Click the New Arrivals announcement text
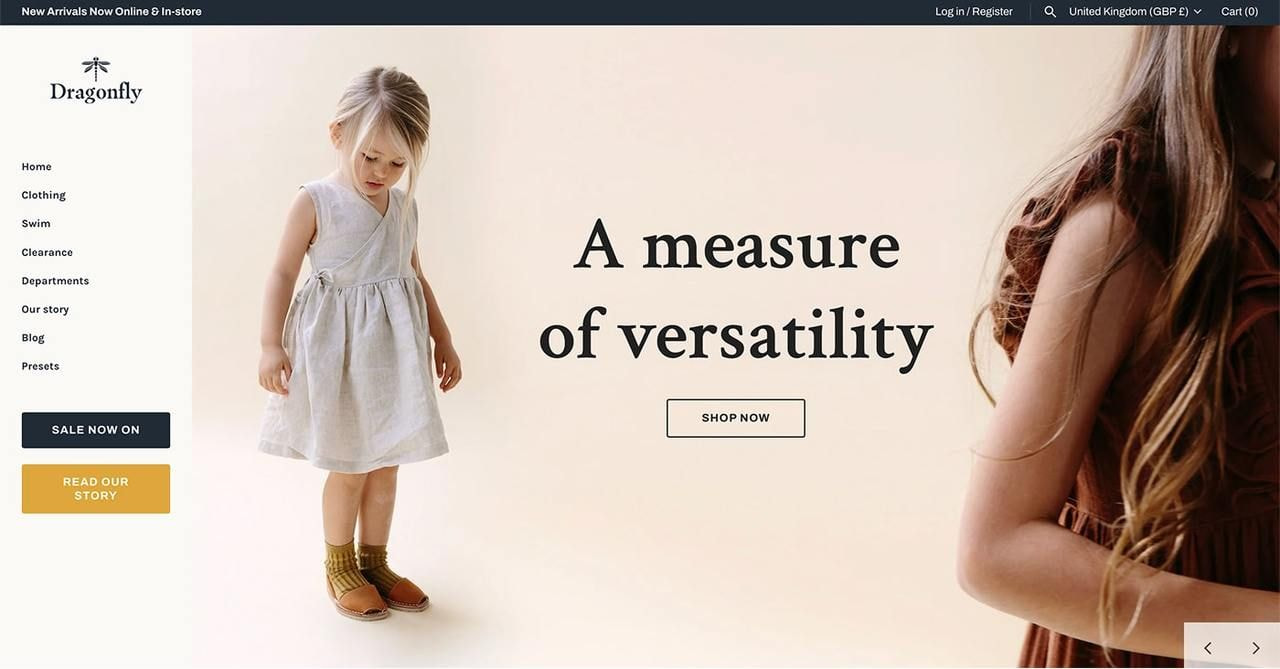 click(111, 12)
